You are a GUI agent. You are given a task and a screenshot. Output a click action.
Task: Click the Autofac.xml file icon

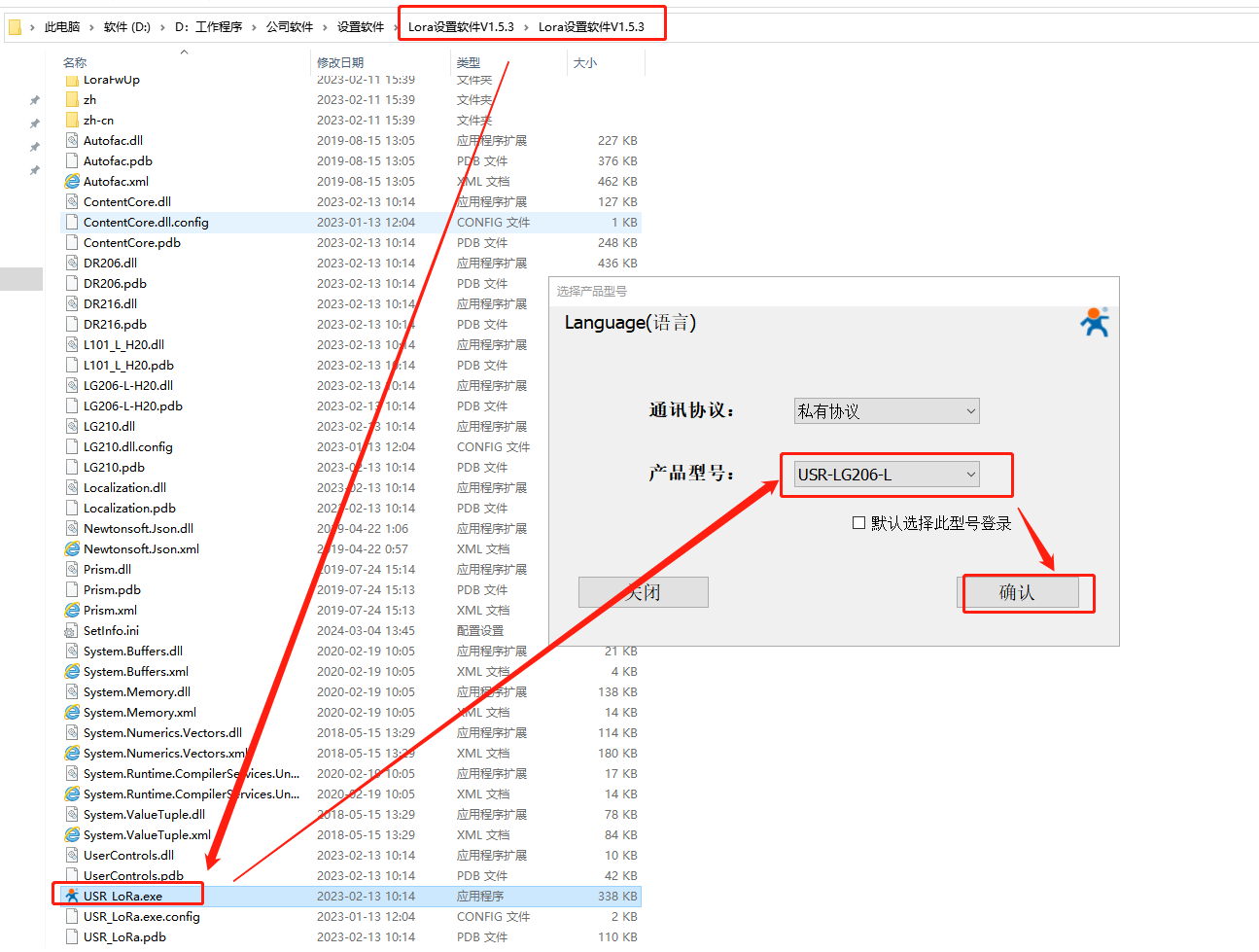[72, 182]
